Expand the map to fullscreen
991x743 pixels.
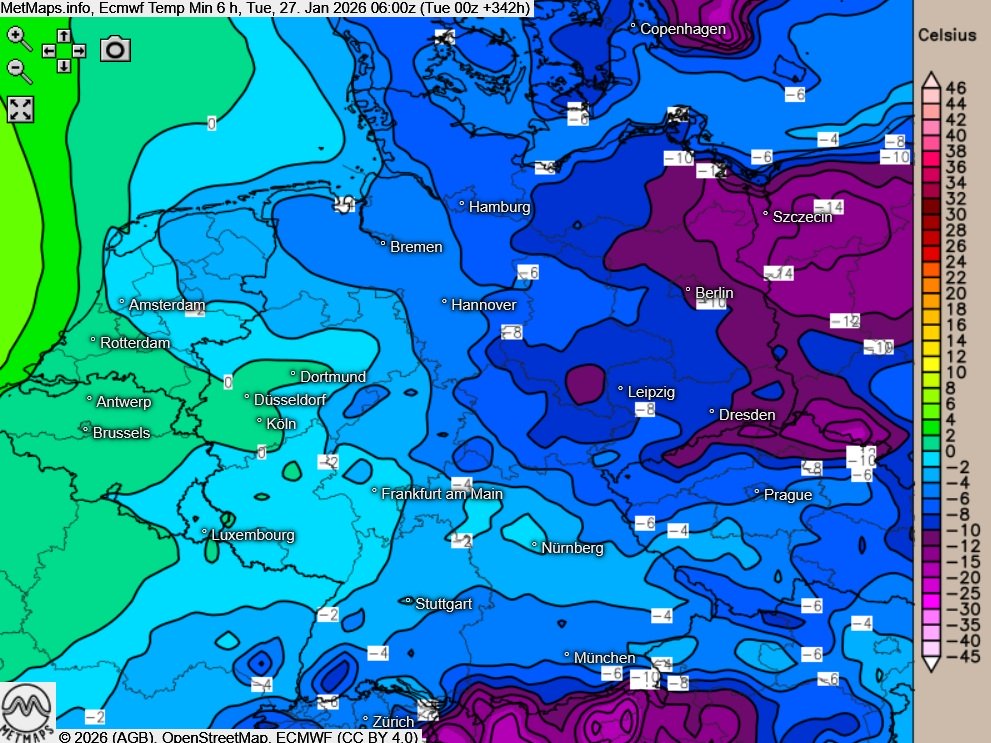point(20,109)
